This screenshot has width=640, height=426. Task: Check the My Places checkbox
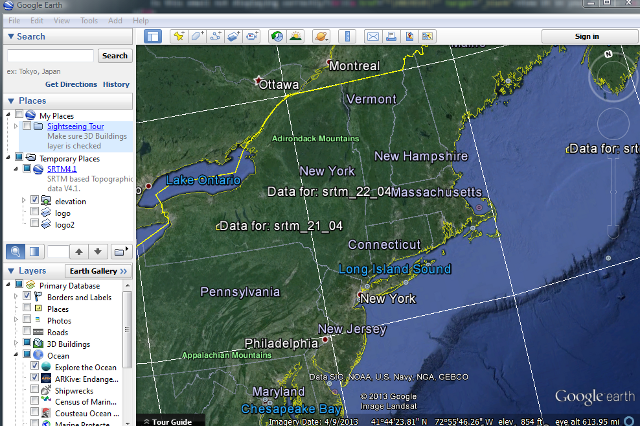19,113
